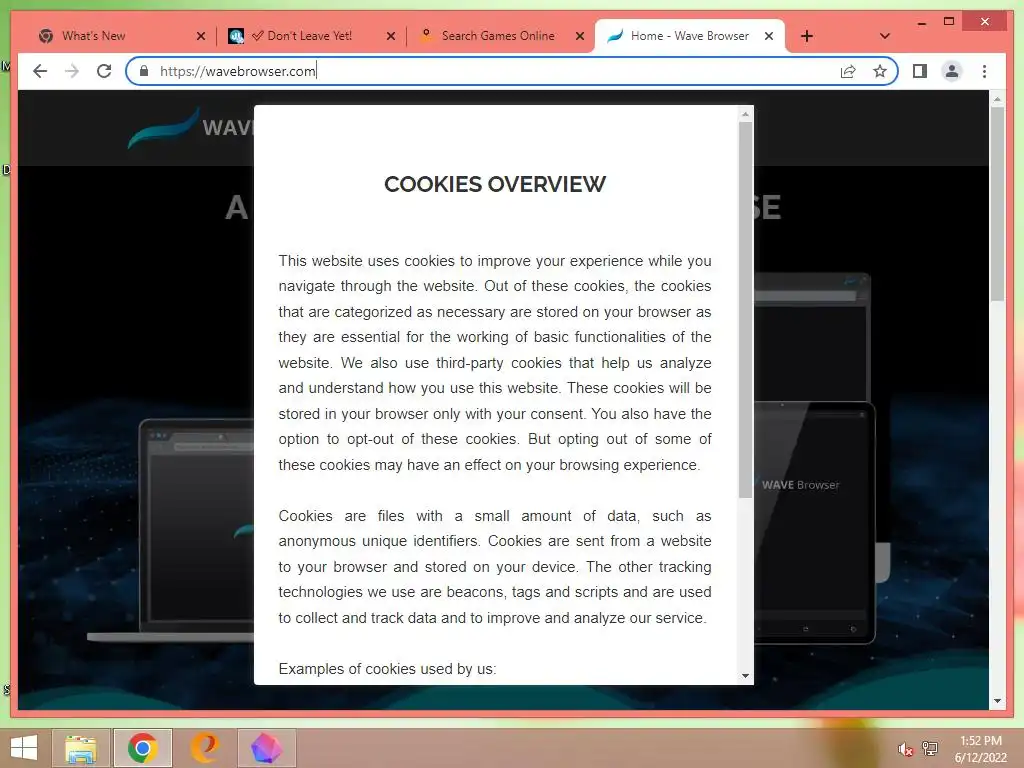Open a new tab with the plus button
The image size is (1024, 768).
807,36
